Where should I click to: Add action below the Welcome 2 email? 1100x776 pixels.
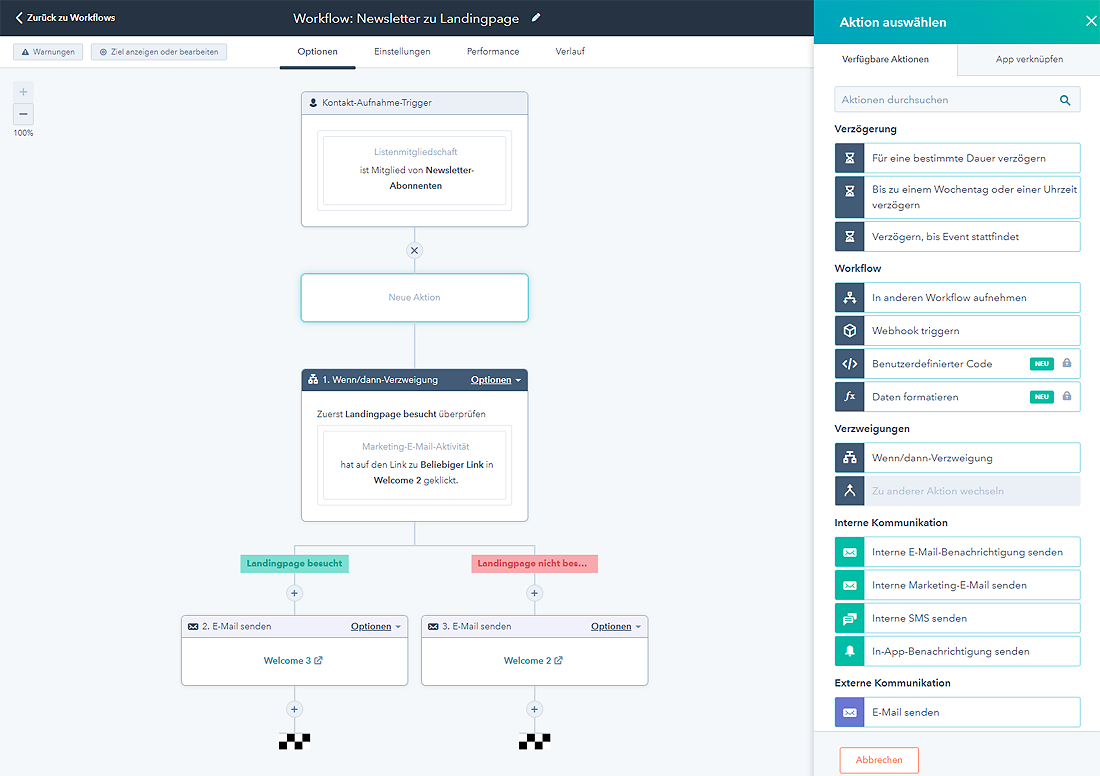click(x=535, y=709)
